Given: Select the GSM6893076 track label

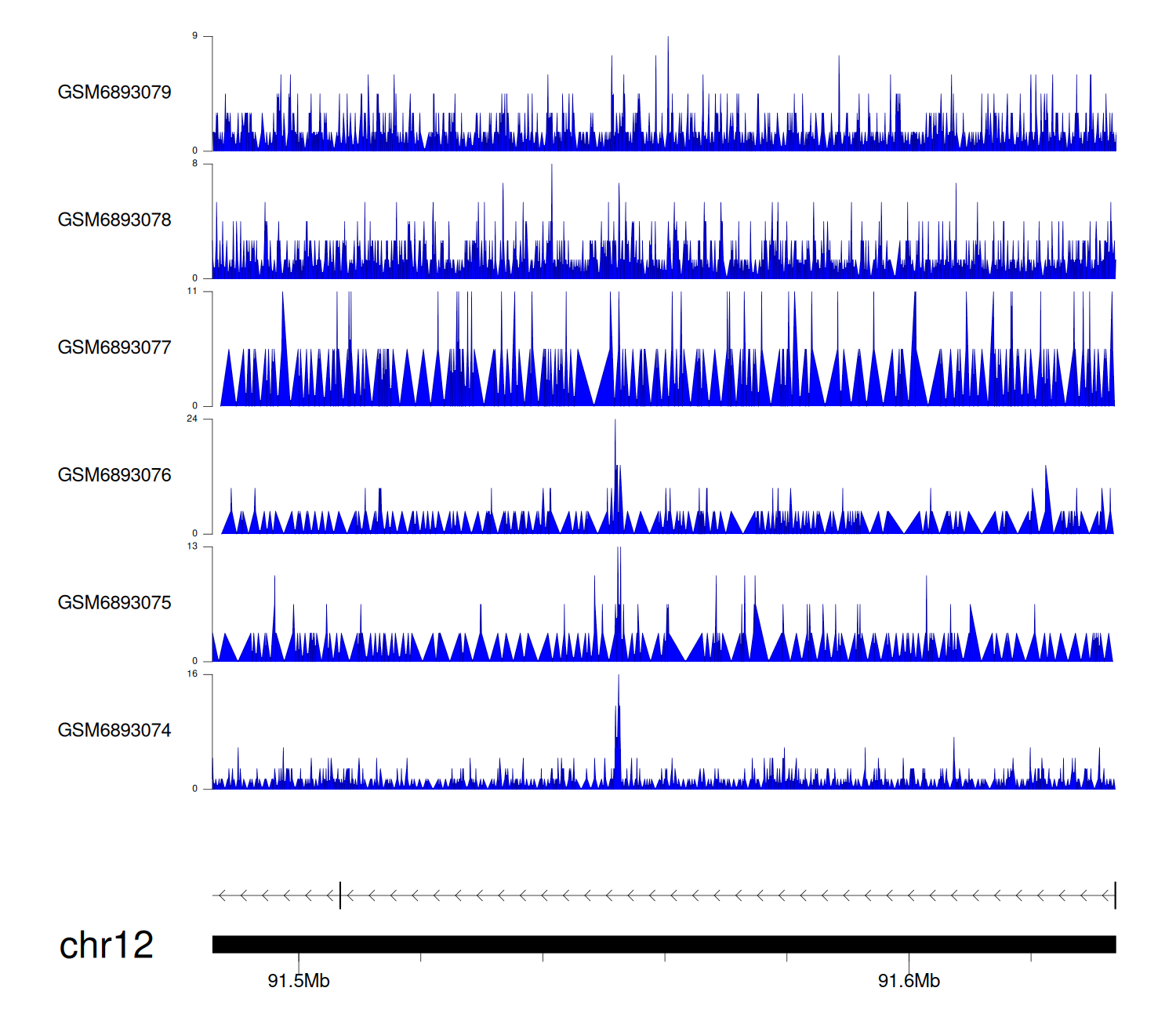Looking at the screenshot, I should click(x=114, y=475).
